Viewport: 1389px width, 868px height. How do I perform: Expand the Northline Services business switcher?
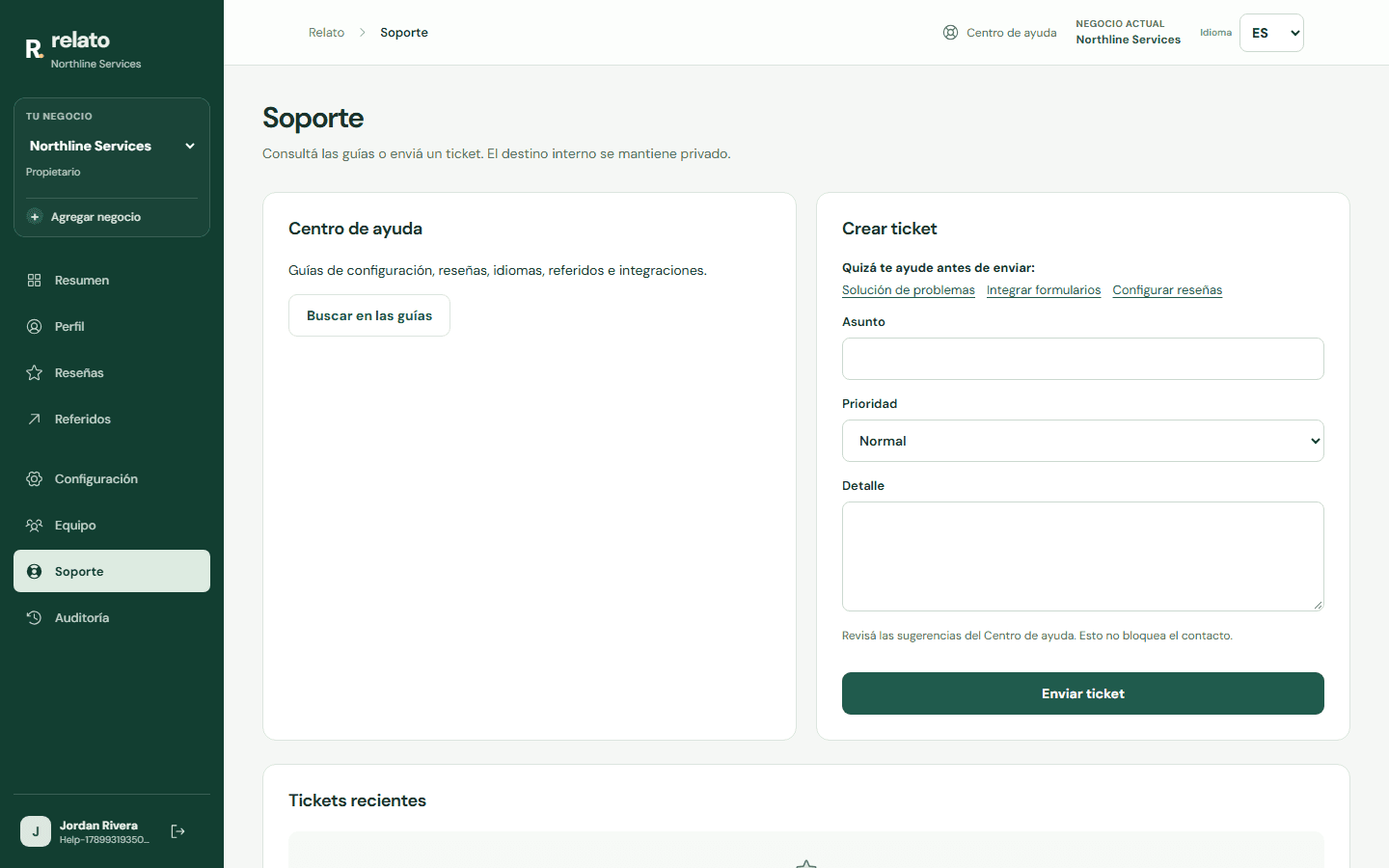coord(112,146)
